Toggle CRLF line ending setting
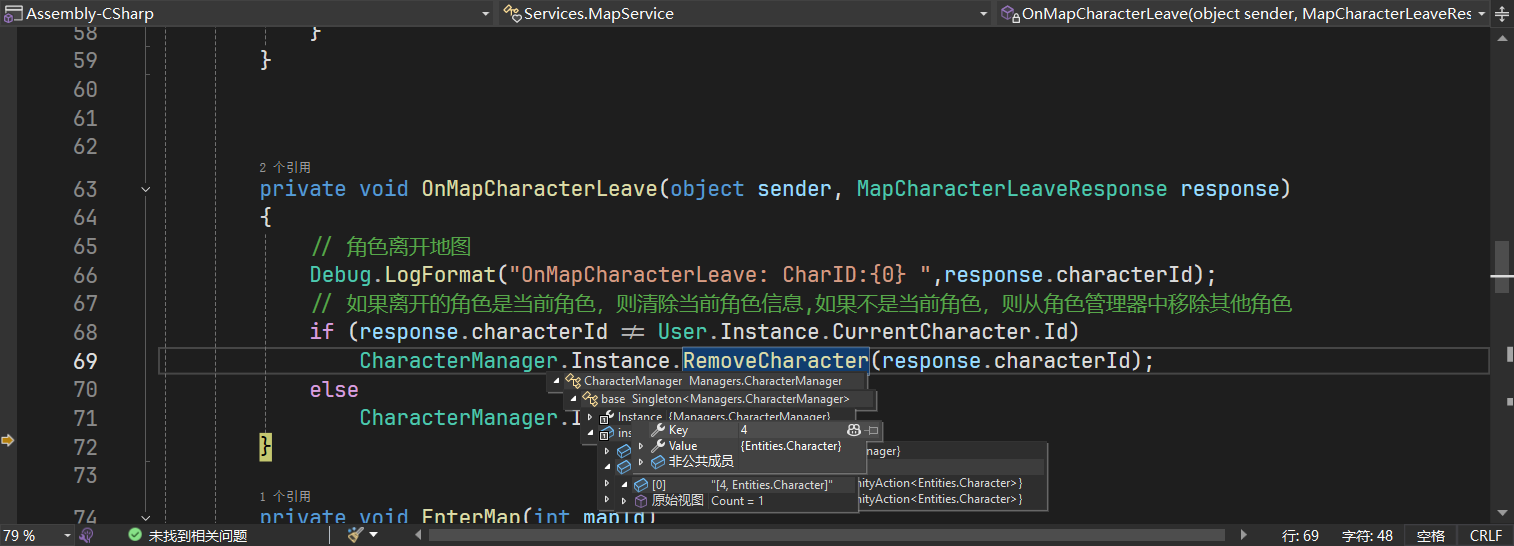 click(x=1485, y=535)
